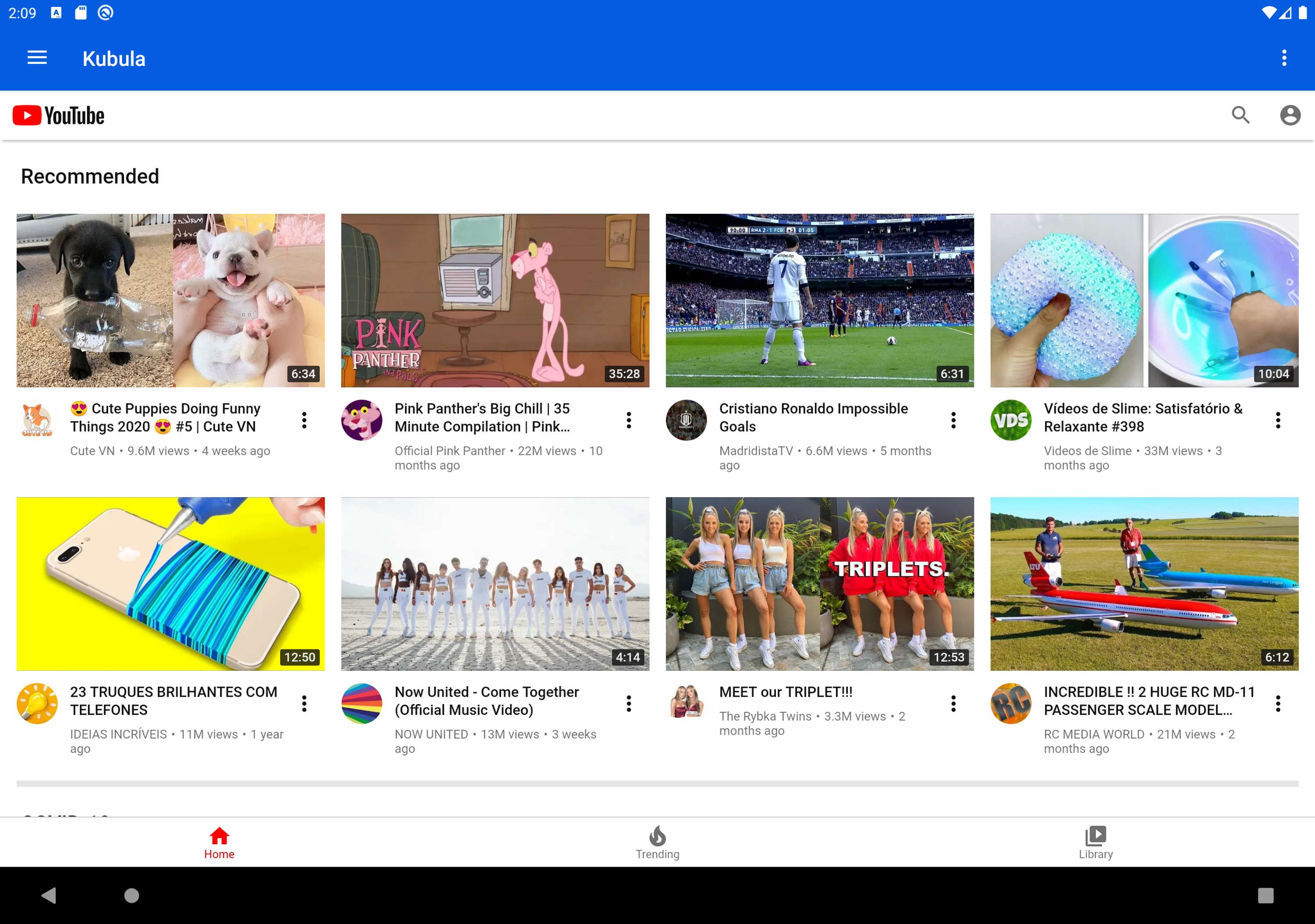This screenshot has height=924, width=1315.
Task: Open the YouTube account icon
Action: point(1290,115)
